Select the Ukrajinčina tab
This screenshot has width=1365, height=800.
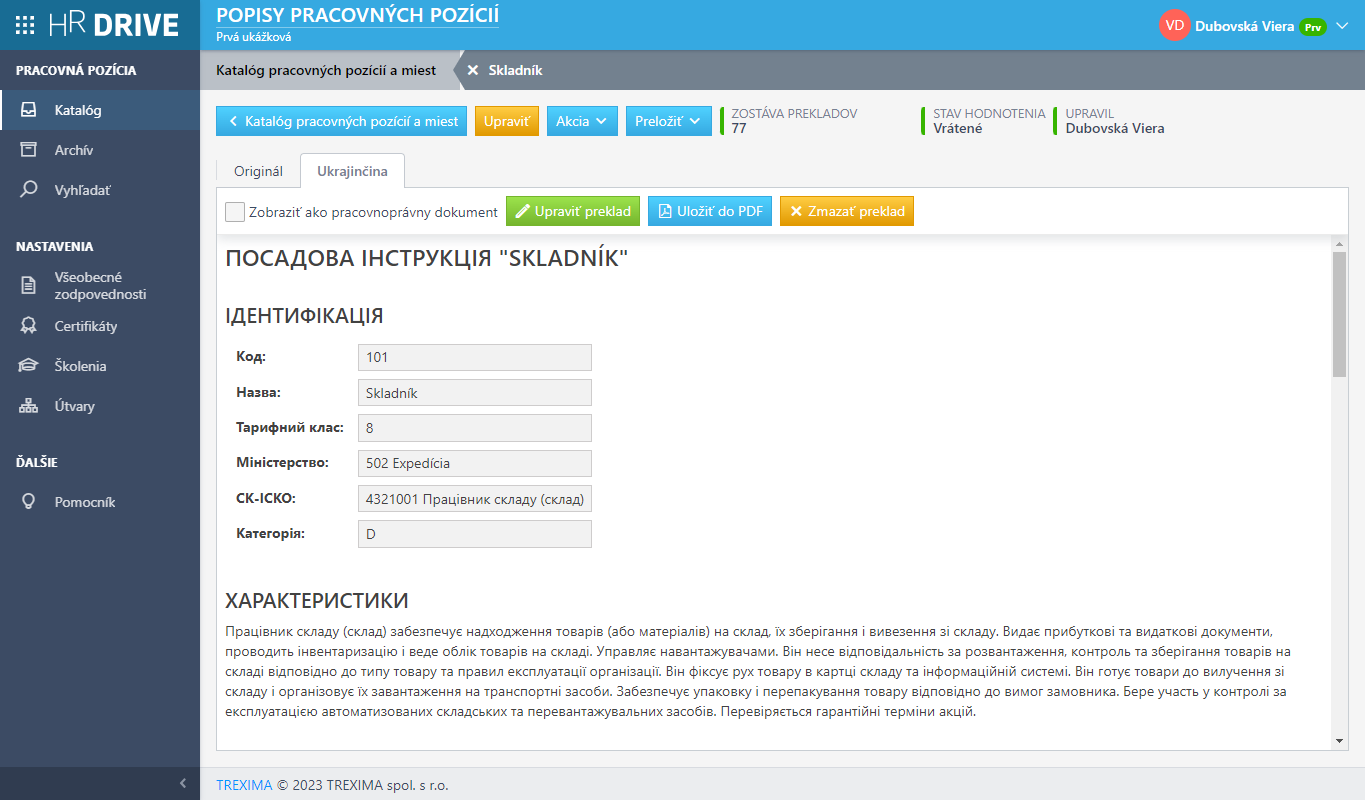(x=352, y=171)
